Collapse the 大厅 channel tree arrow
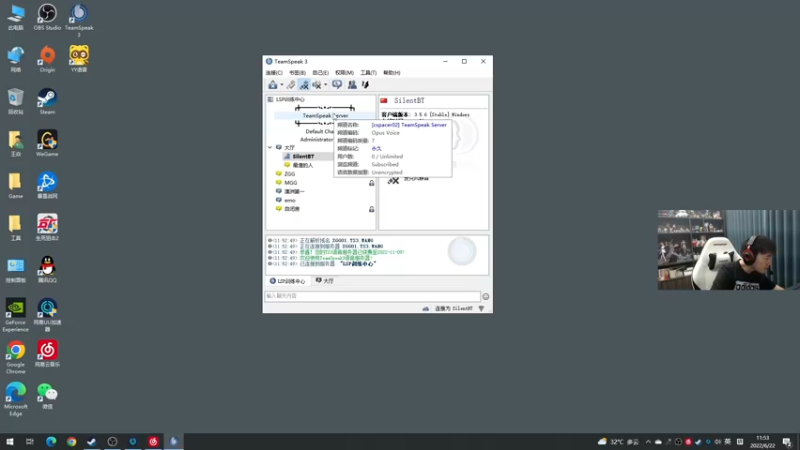The width and height of the screenshot is (800, 450). (270, 147)
